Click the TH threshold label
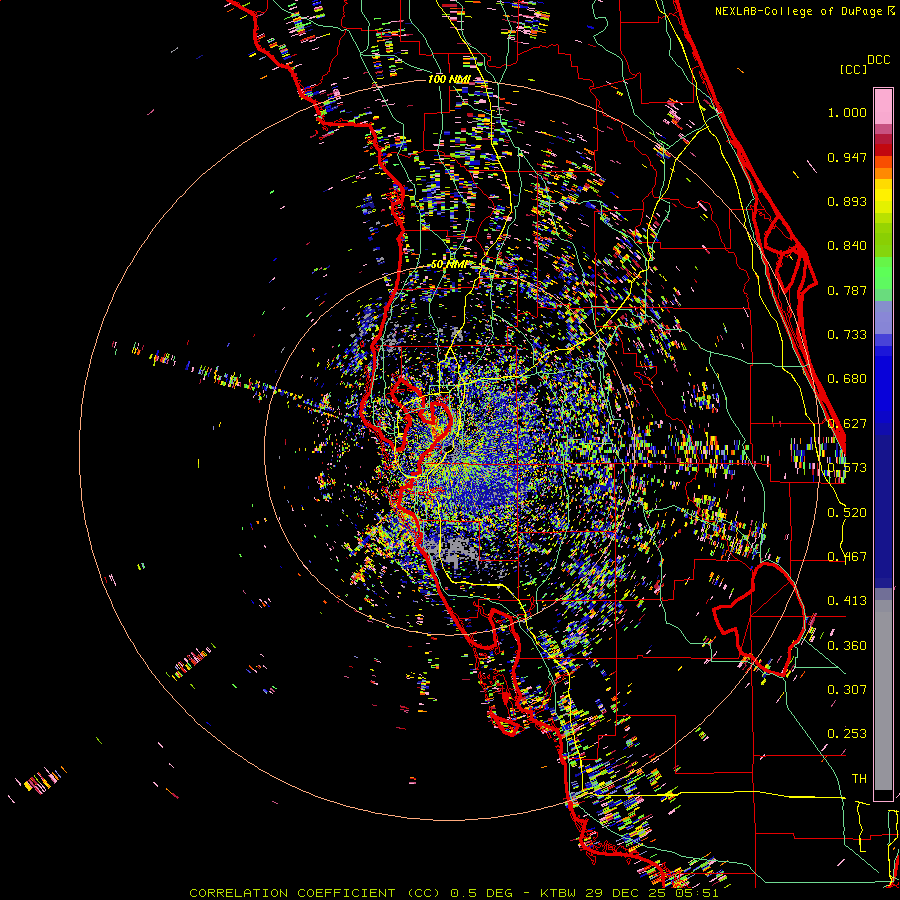 [859, 779]
